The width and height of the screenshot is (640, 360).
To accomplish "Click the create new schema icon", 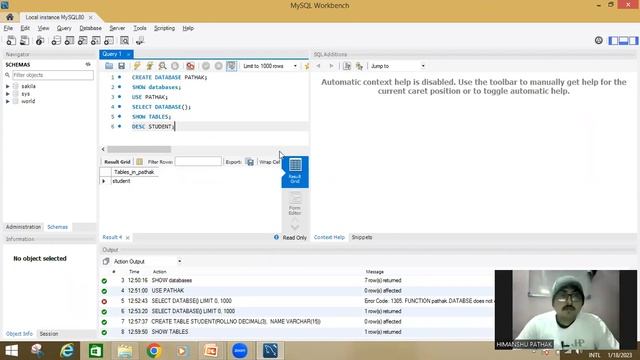I will (x=56, y=40).
